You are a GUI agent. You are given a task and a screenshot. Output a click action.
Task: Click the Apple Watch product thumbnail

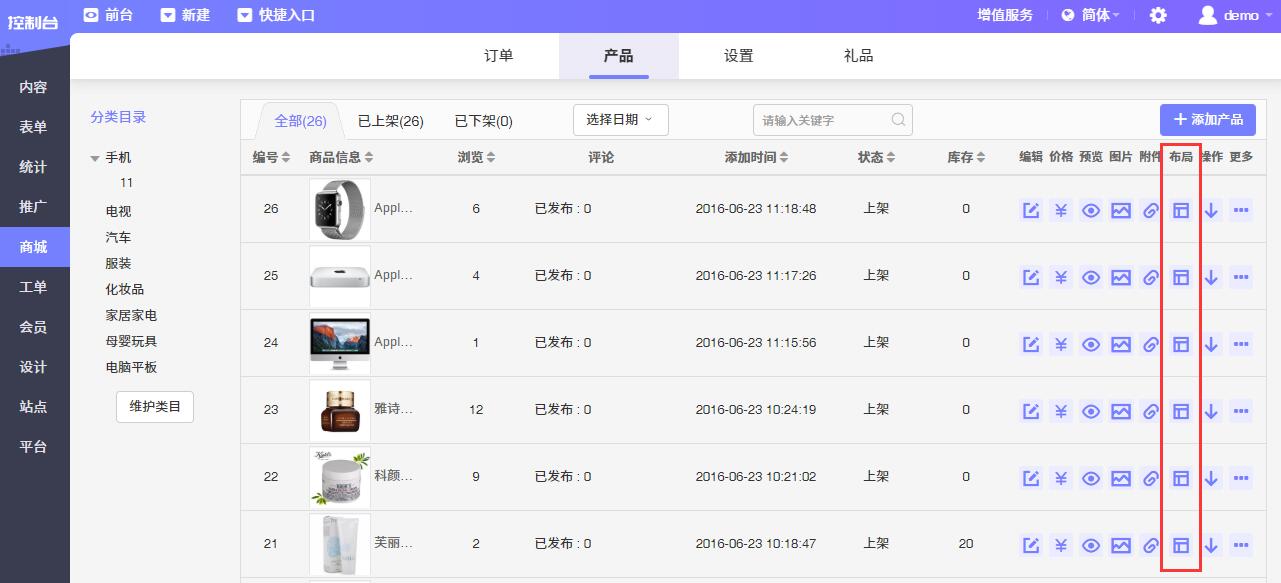pyautogui.click(x=340, y=209)
